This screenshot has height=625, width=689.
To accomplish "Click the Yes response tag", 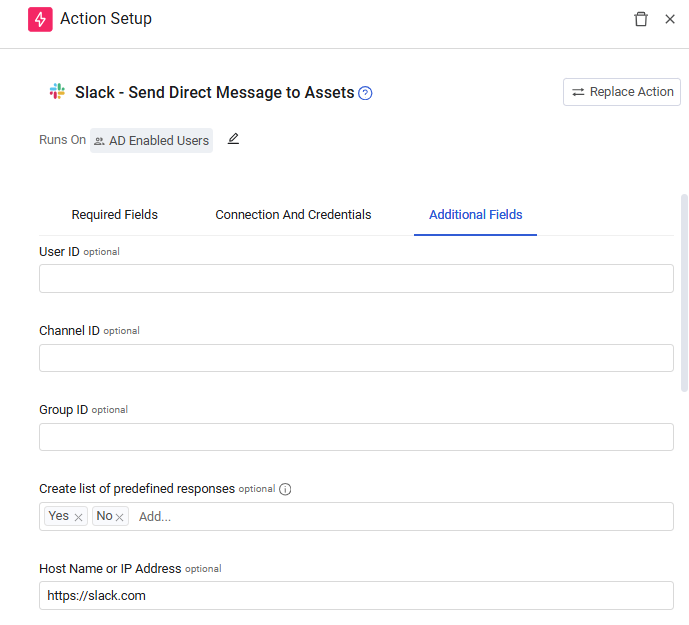I will (x=65, y=516).
